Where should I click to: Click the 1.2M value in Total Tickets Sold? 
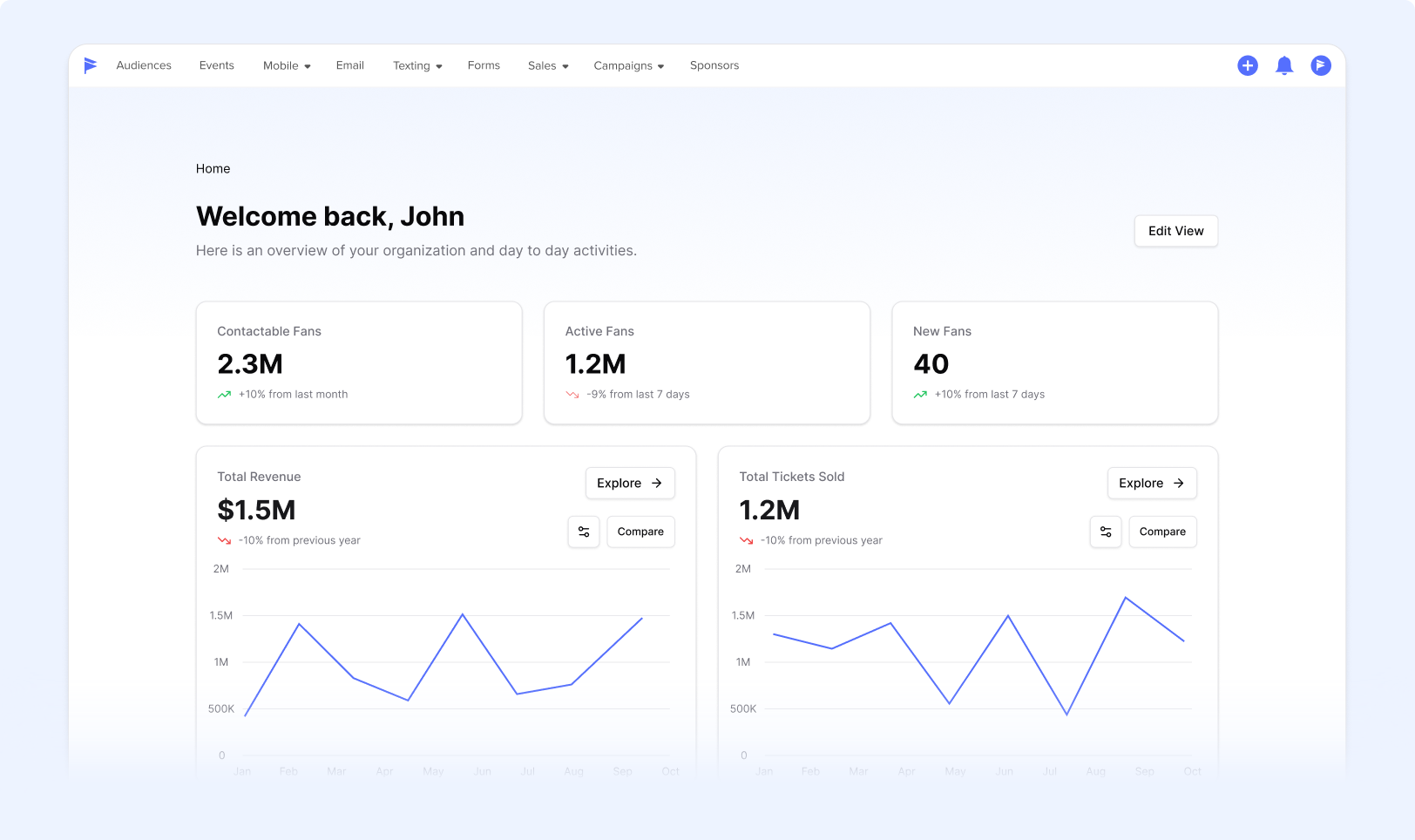(769, 510)
